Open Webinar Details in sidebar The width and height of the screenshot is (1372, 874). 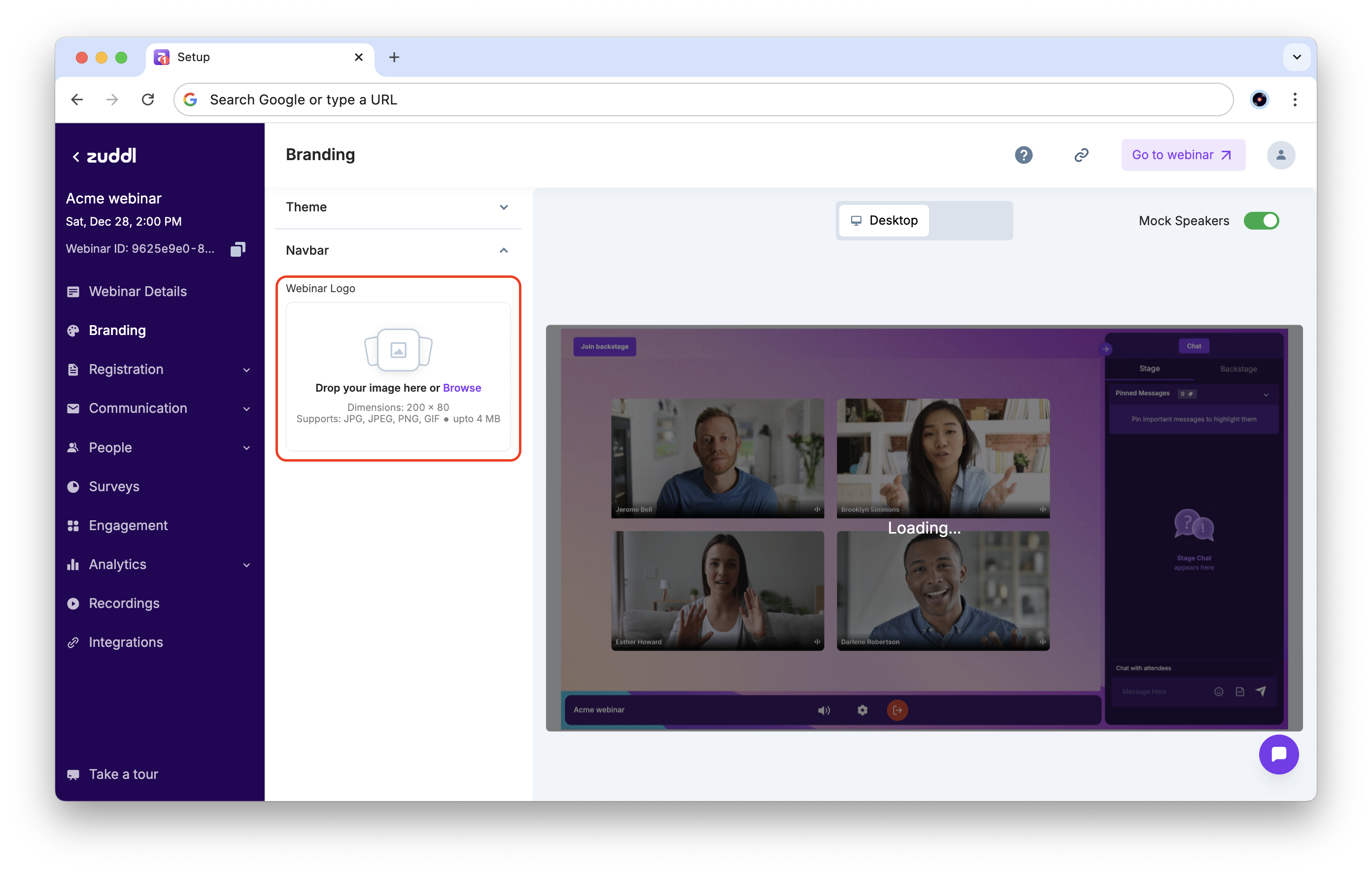coord(137,292)
